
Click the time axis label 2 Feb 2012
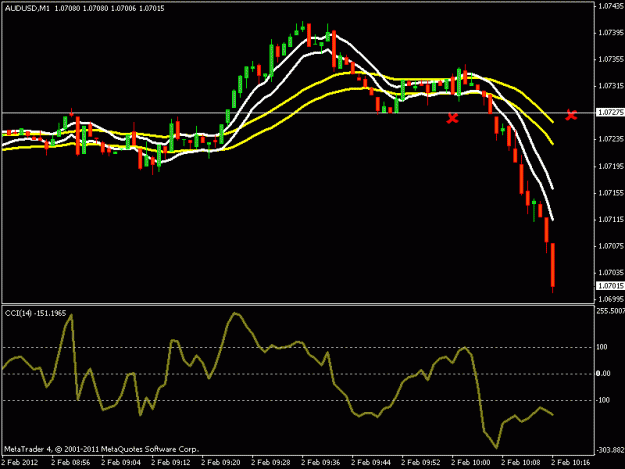20,462
